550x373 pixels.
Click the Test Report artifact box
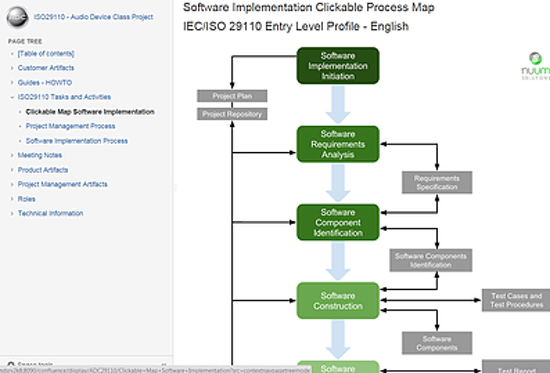click(516, 367)
